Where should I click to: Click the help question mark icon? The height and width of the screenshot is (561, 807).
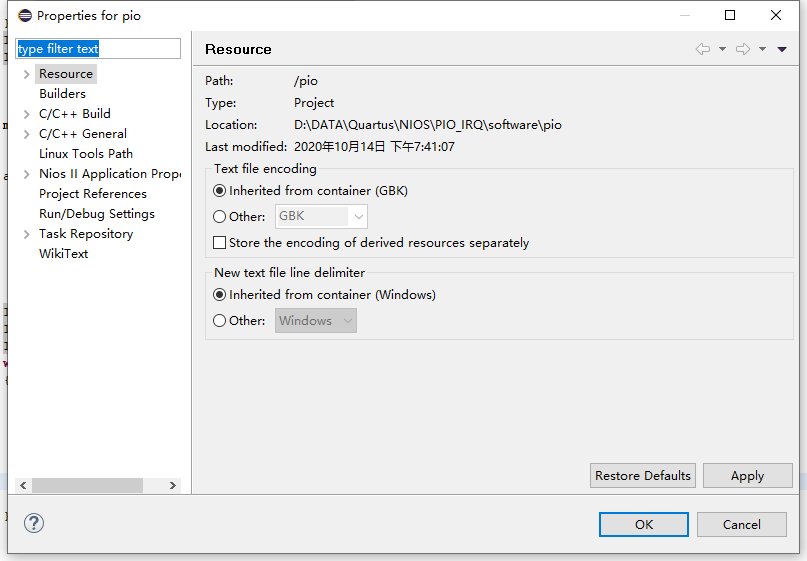coord(34,523)
